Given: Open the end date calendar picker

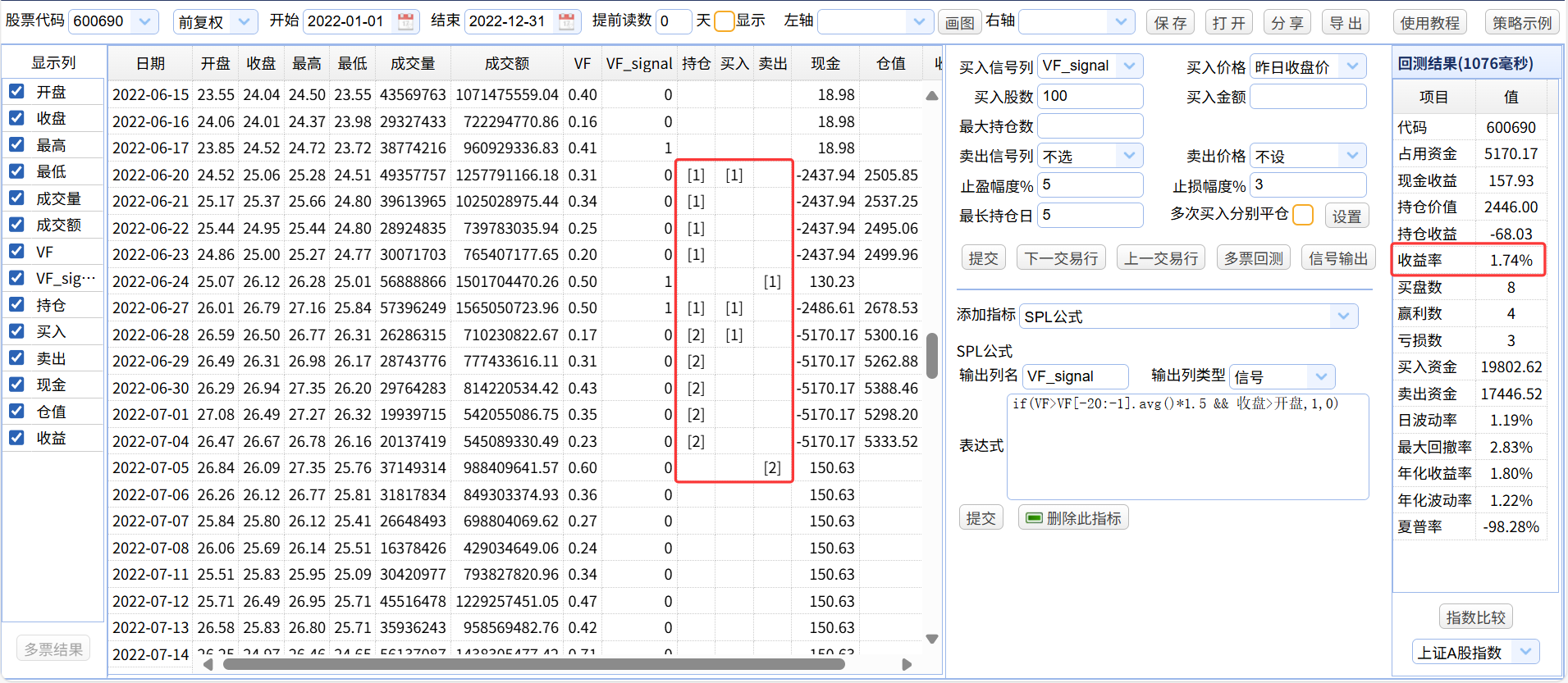Looking at the screenshot, I should (566, 22).
